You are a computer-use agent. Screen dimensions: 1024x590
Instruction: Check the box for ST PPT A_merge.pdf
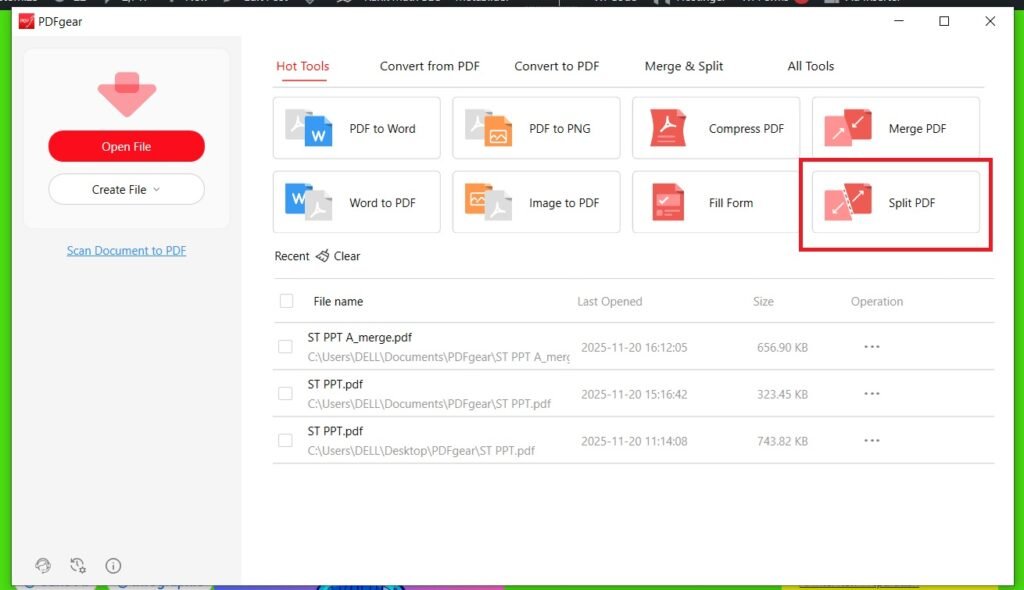[x=286, y=347]
